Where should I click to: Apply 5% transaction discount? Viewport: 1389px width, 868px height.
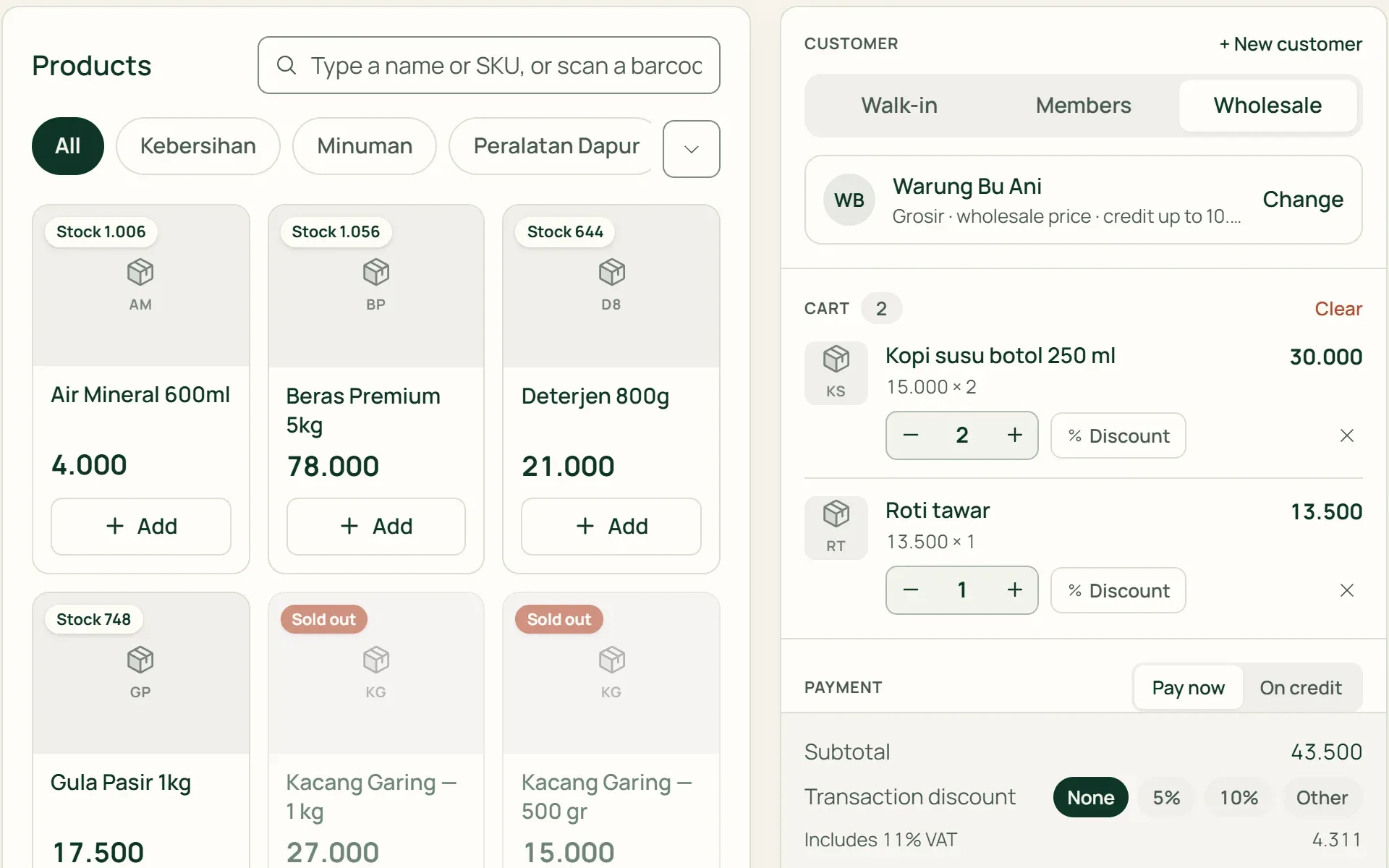tap(1166, 797)
